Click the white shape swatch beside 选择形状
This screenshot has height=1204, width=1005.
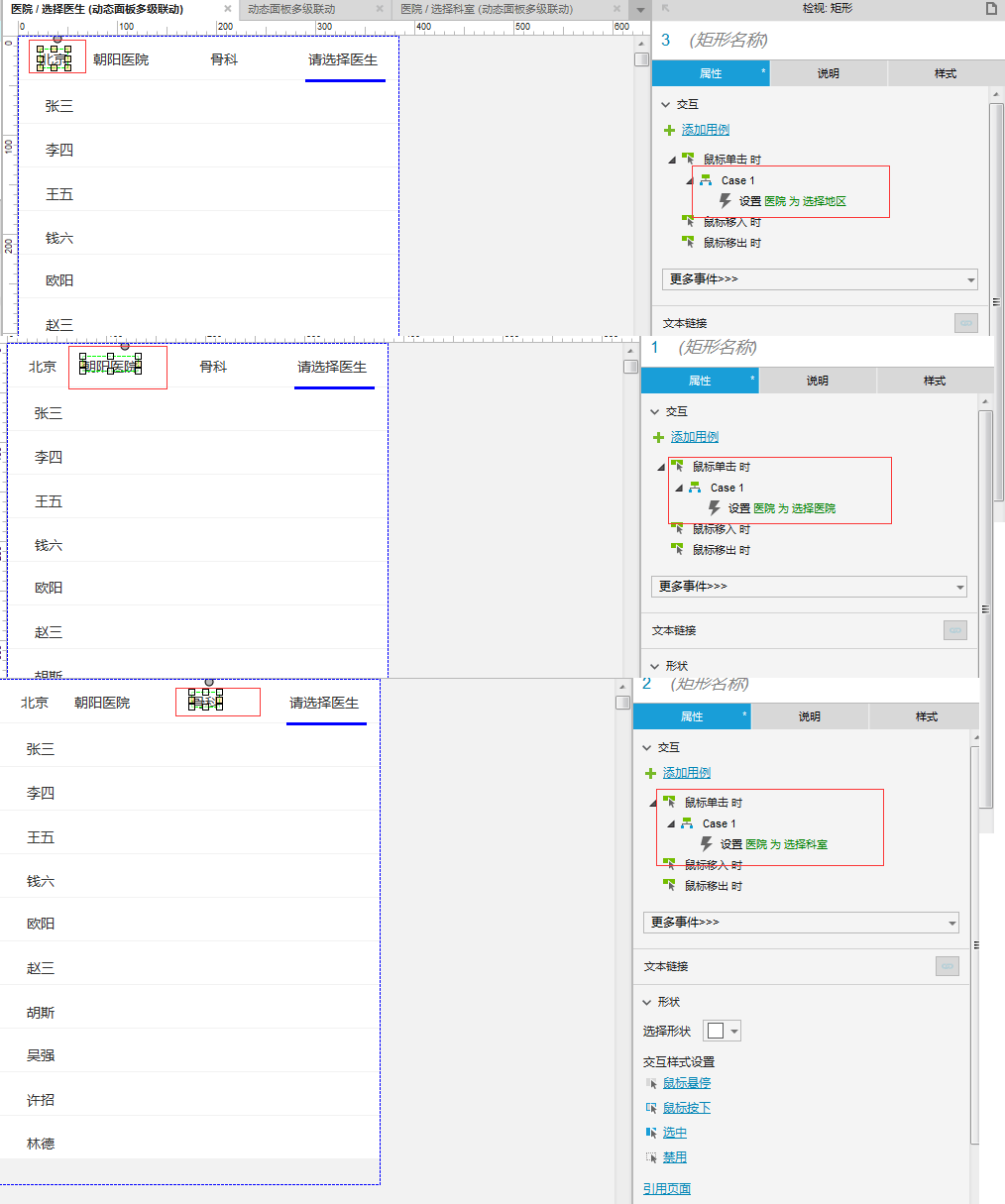click(x=715, y=1032)
